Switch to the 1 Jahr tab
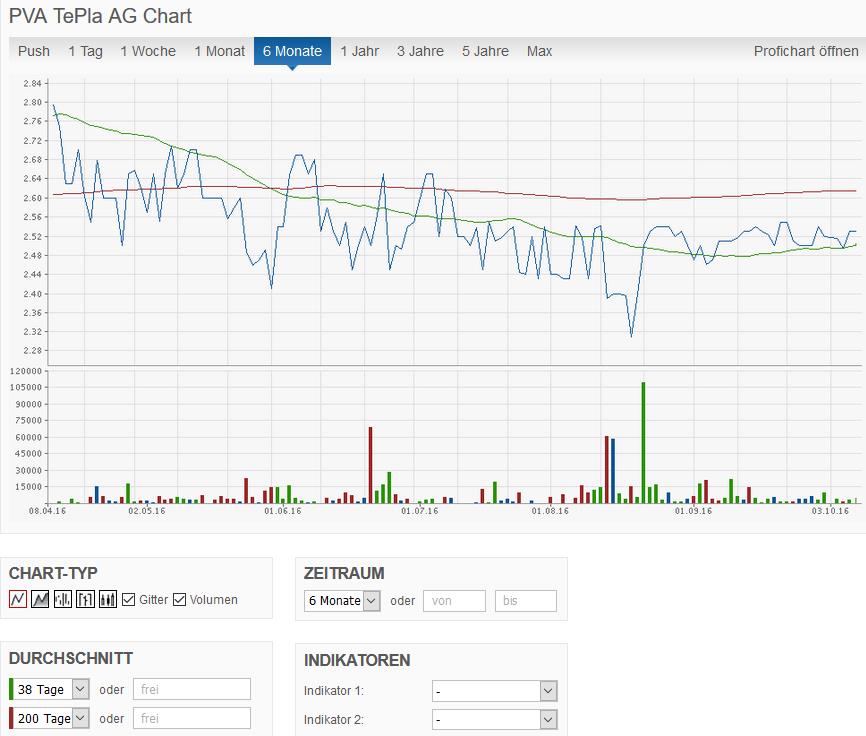866x736 pixels. point(360,51)
